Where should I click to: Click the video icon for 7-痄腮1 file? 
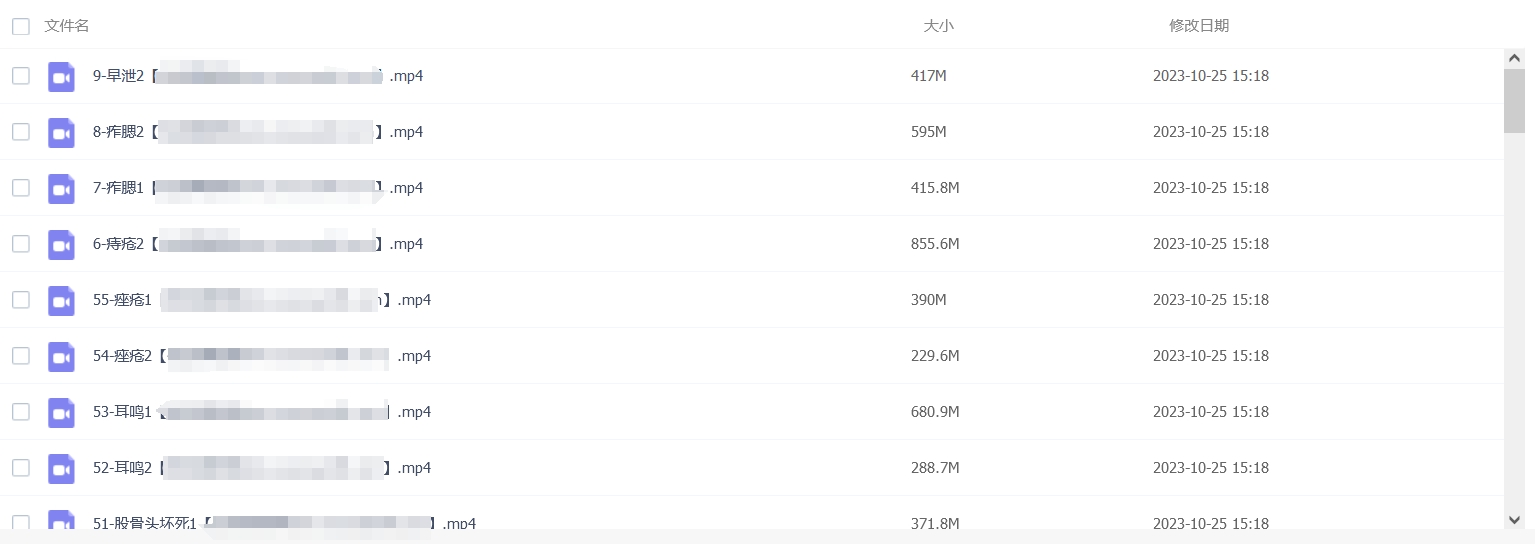click(61, 188)
